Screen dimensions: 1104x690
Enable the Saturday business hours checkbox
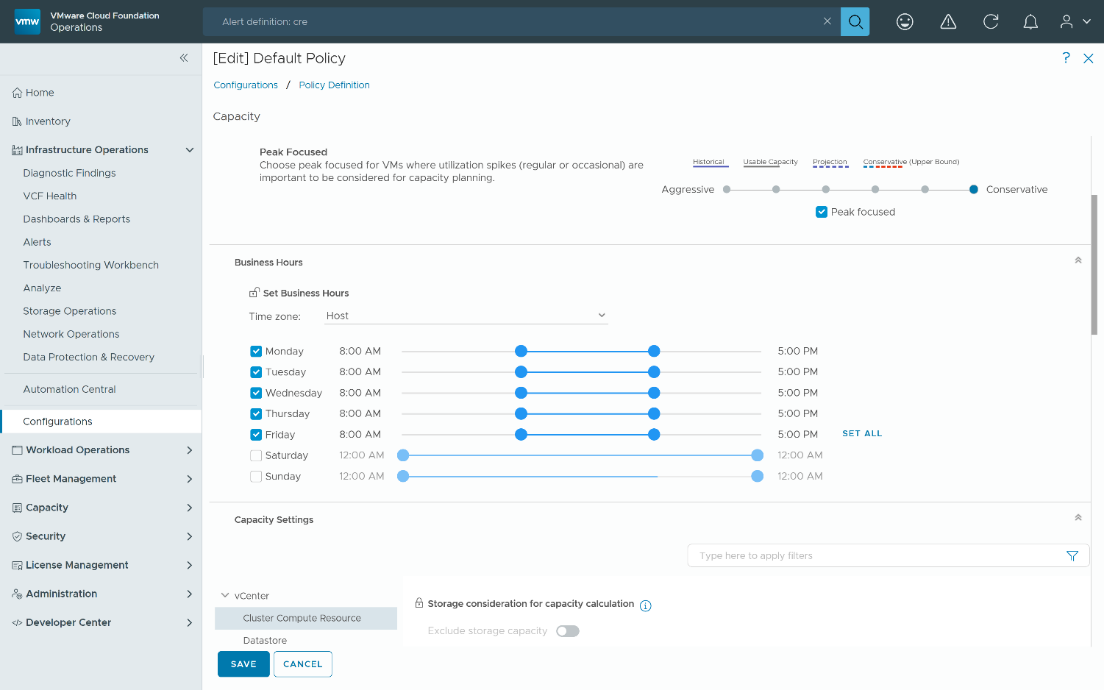click(x=256, y=455)
